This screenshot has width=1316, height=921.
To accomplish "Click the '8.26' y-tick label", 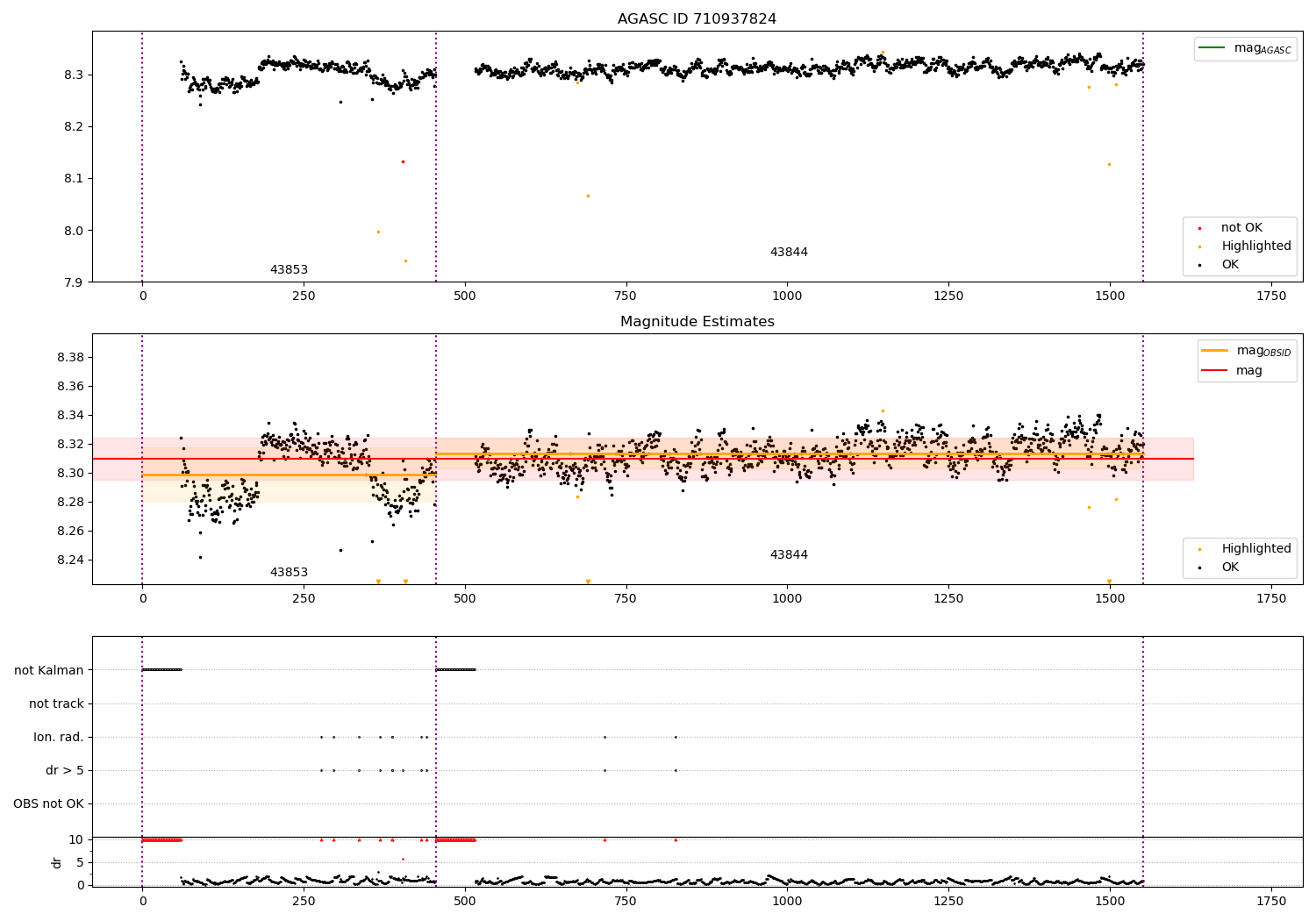I will coord(70,531).
